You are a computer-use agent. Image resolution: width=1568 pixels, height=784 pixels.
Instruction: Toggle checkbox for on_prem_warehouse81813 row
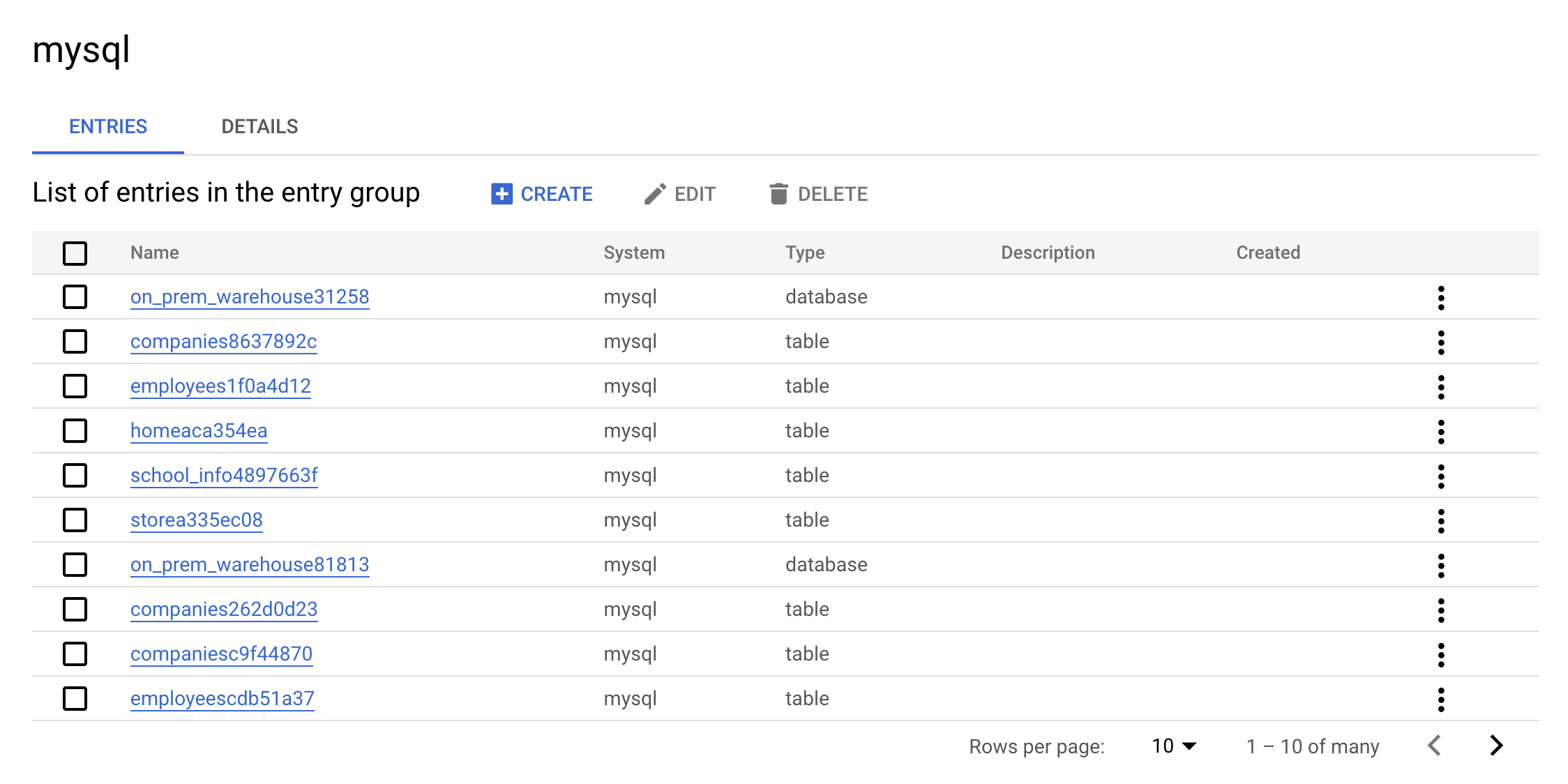[x=75, y=564]
